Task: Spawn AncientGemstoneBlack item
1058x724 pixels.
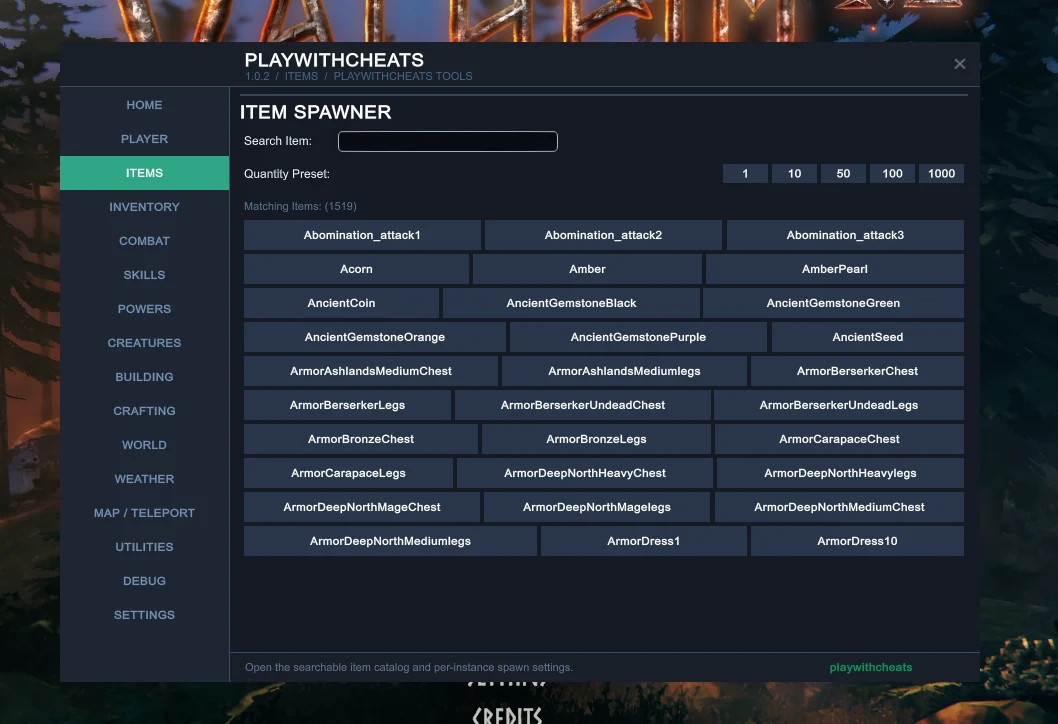Action: point(571,303)
